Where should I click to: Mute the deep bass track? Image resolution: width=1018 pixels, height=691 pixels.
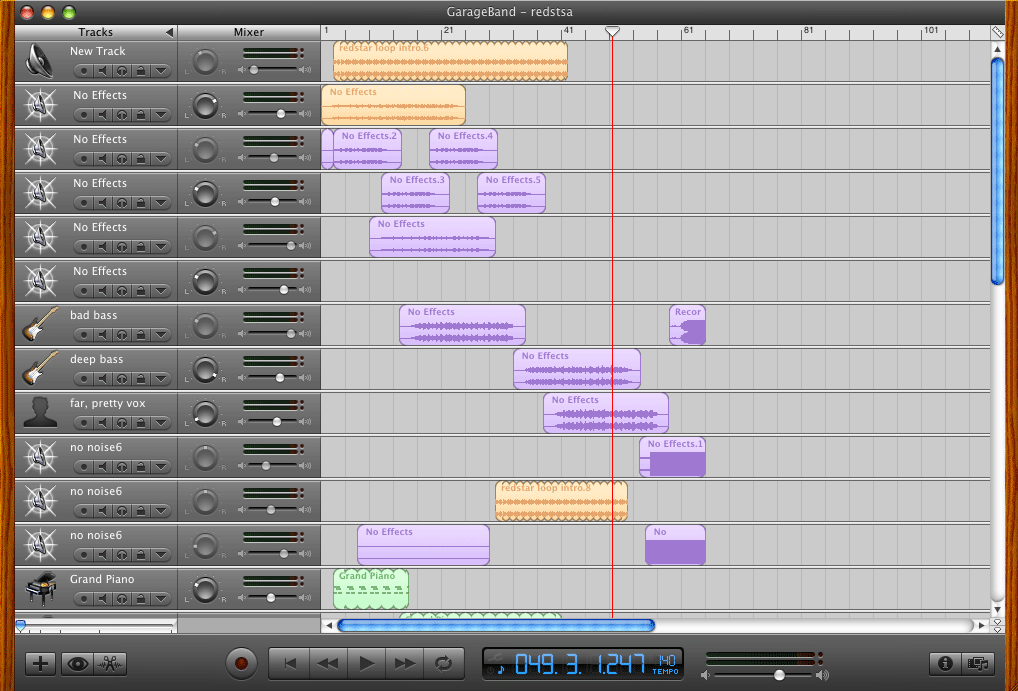point(103,379)
